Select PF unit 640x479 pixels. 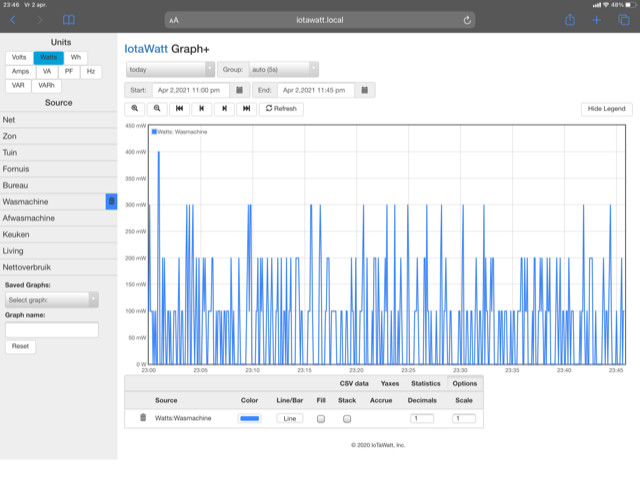pos(69,71)
